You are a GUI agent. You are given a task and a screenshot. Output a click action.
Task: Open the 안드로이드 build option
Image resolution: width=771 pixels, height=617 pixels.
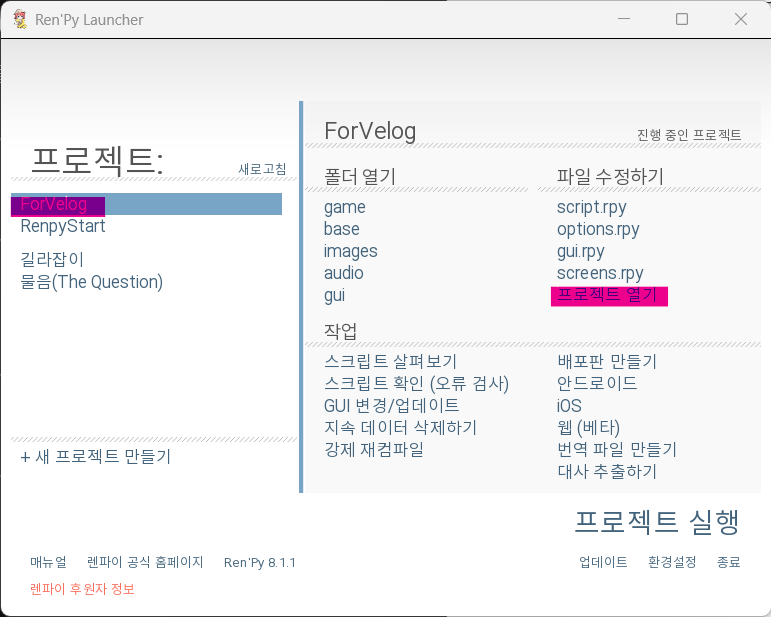click(x=597, y=383)
